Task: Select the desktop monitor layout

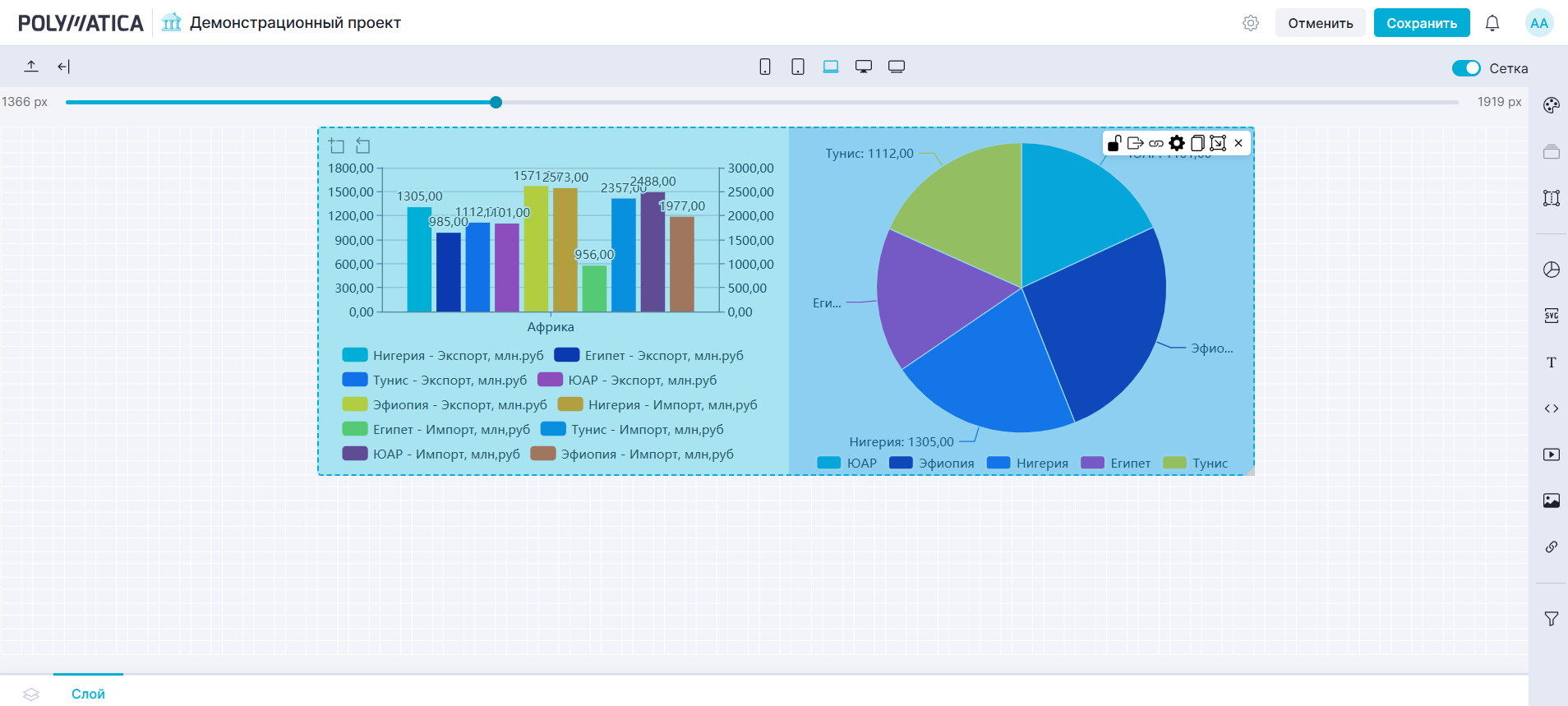Action: [863, 67]
